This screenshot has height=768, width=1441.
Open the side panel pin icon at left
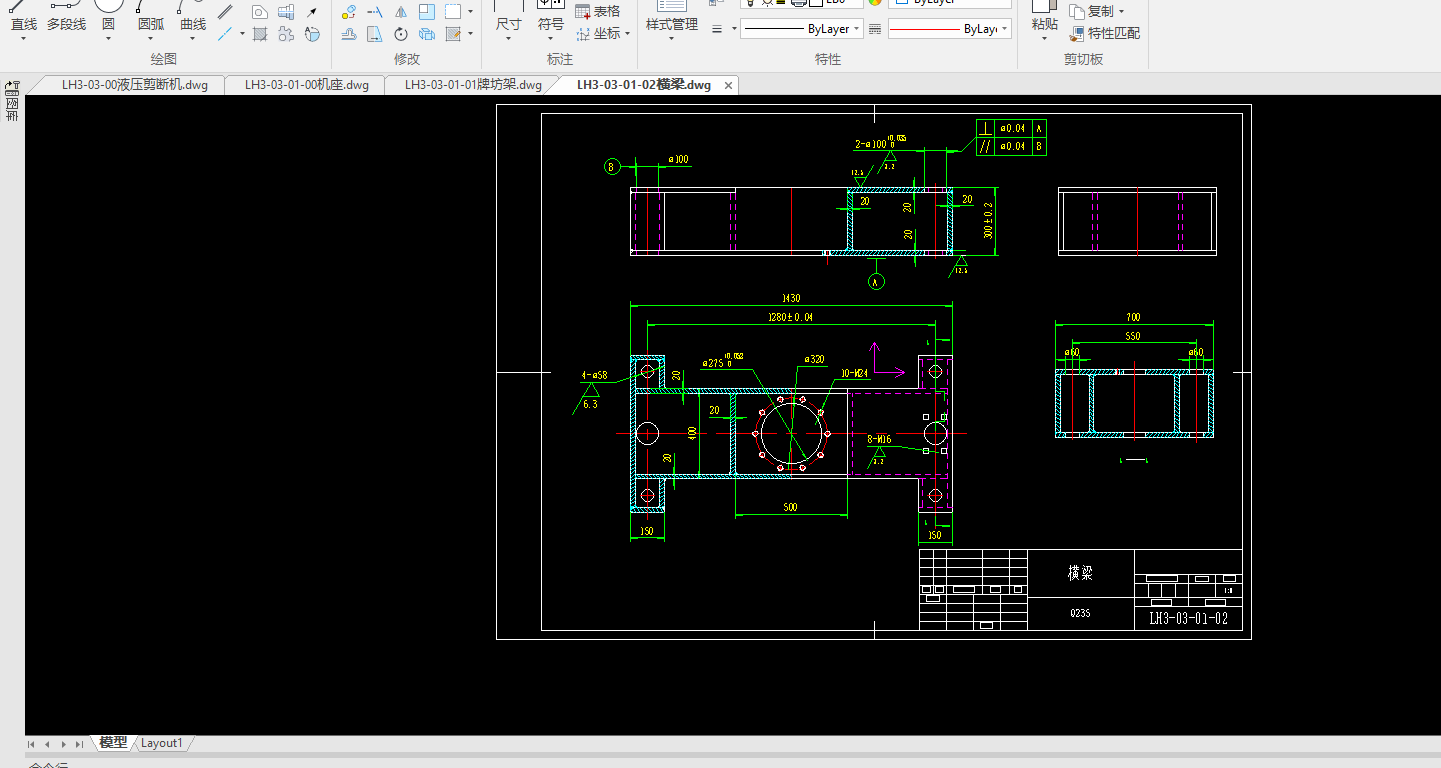click(12, 87)
